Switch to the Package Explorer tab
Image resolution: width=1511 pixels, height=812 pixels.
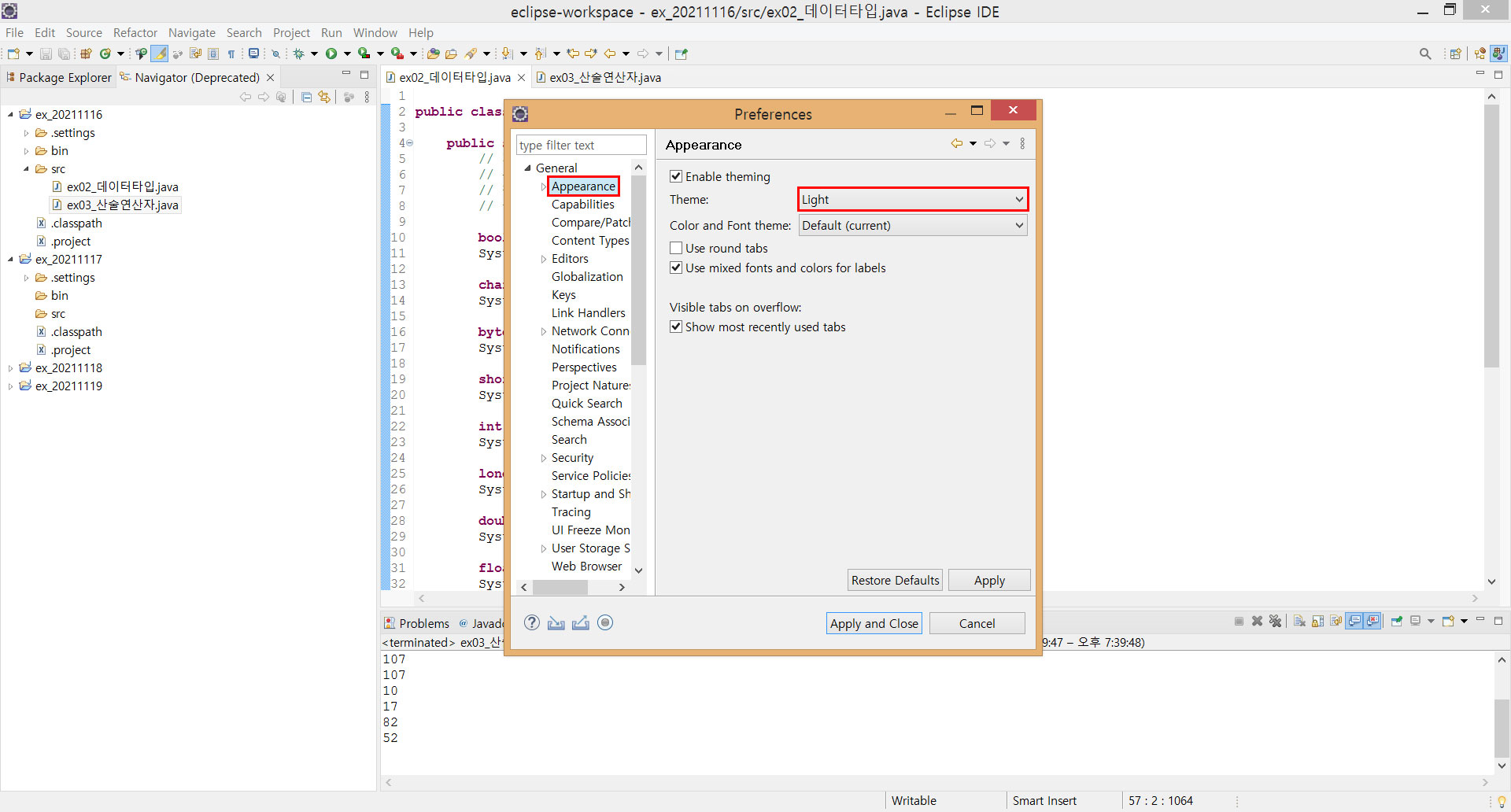(59, 77)
